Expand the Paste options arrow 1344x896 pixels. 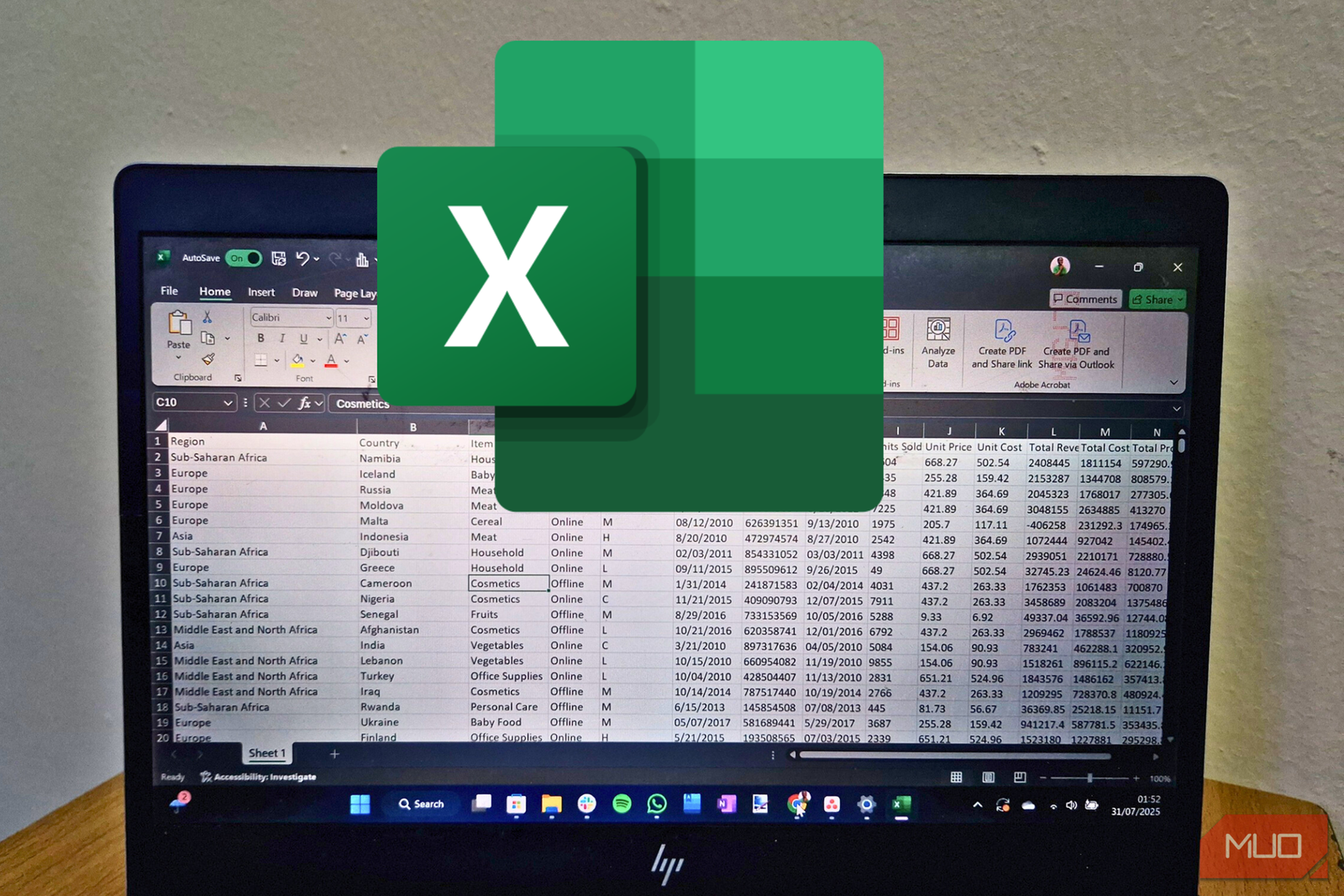[178, 358]
